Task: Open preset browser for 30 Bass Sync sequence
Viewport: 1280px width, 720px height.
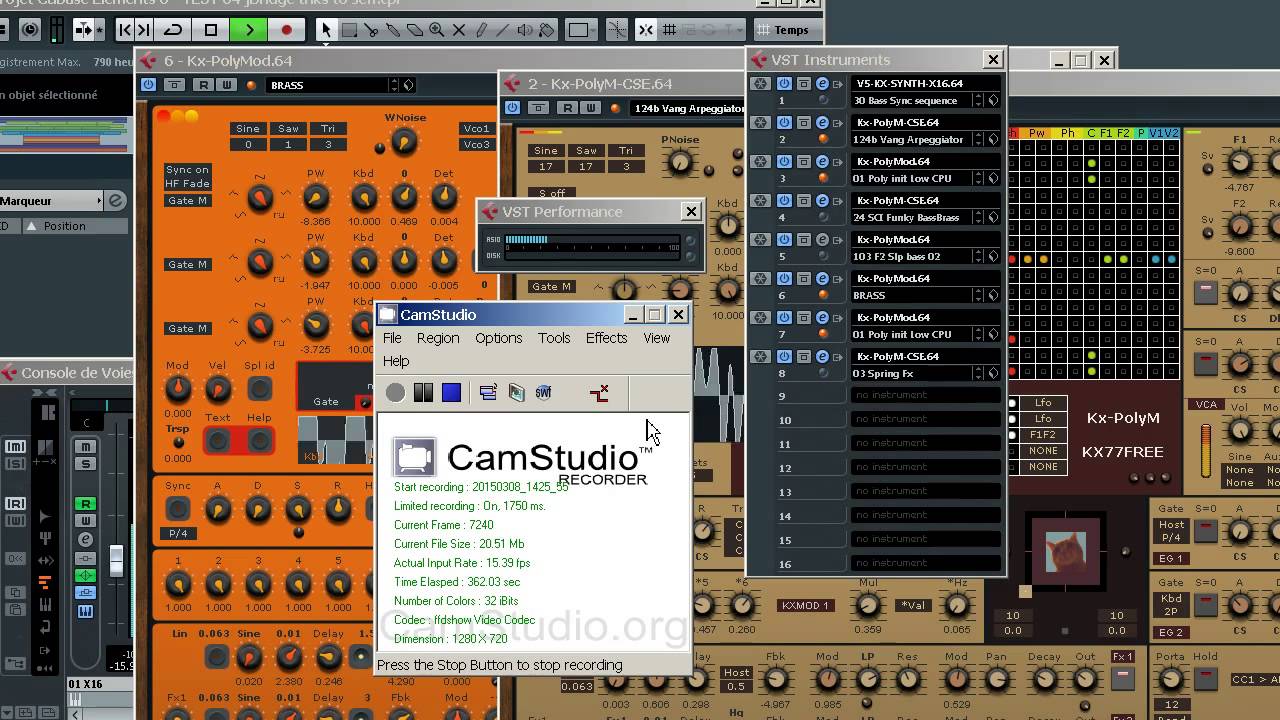Action: (x=993, y=100)
